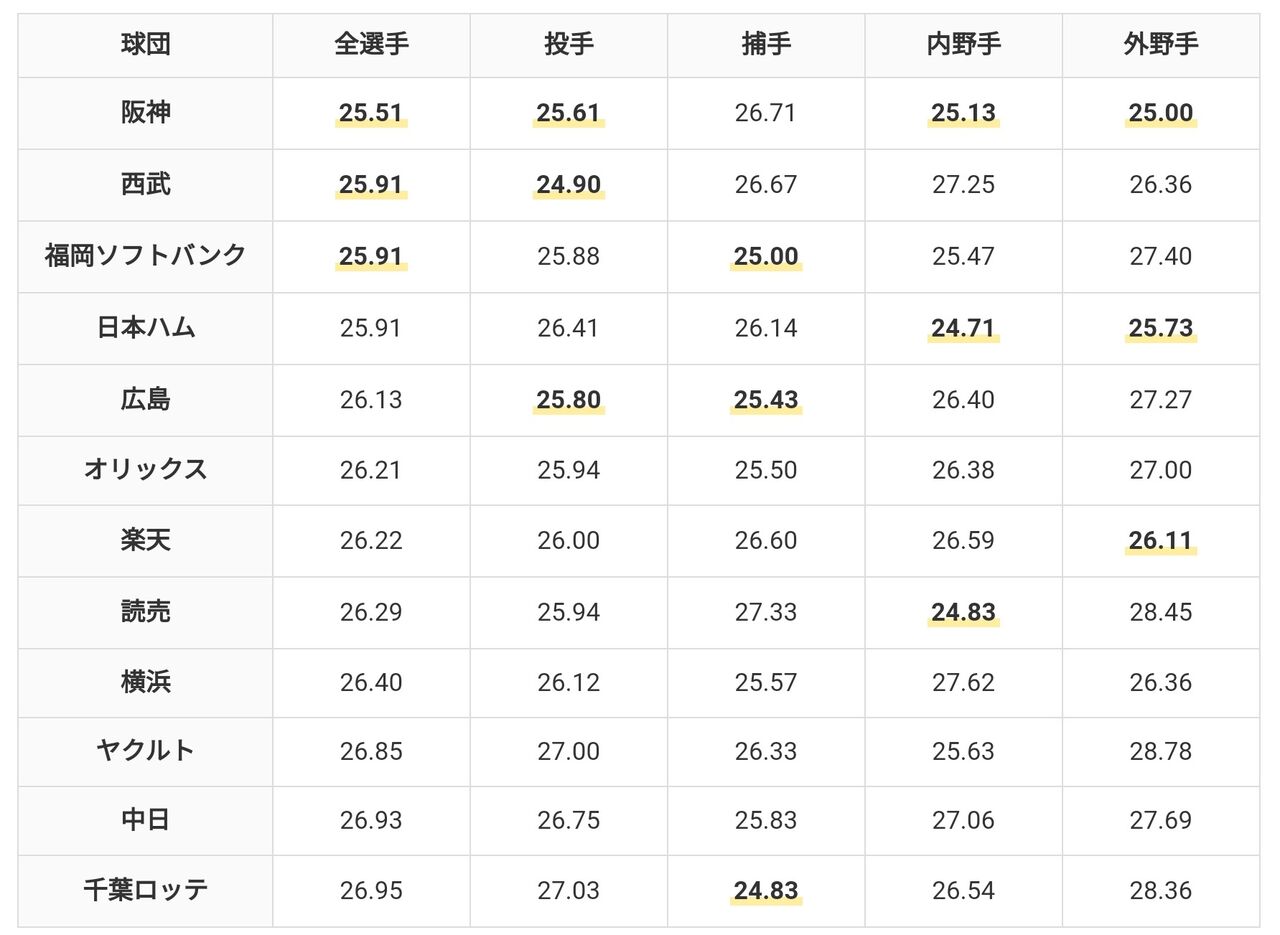Click the 捕手 column header

pos(766,45)
